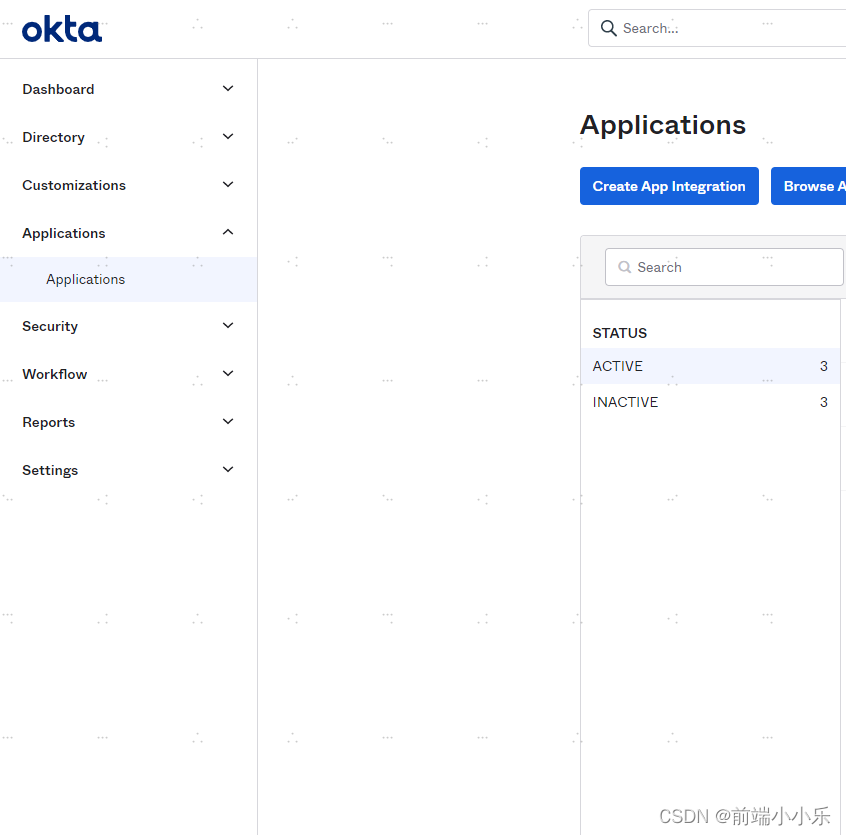Select Directory in the sidebar menu
The image size is (846, 835).
53,137
